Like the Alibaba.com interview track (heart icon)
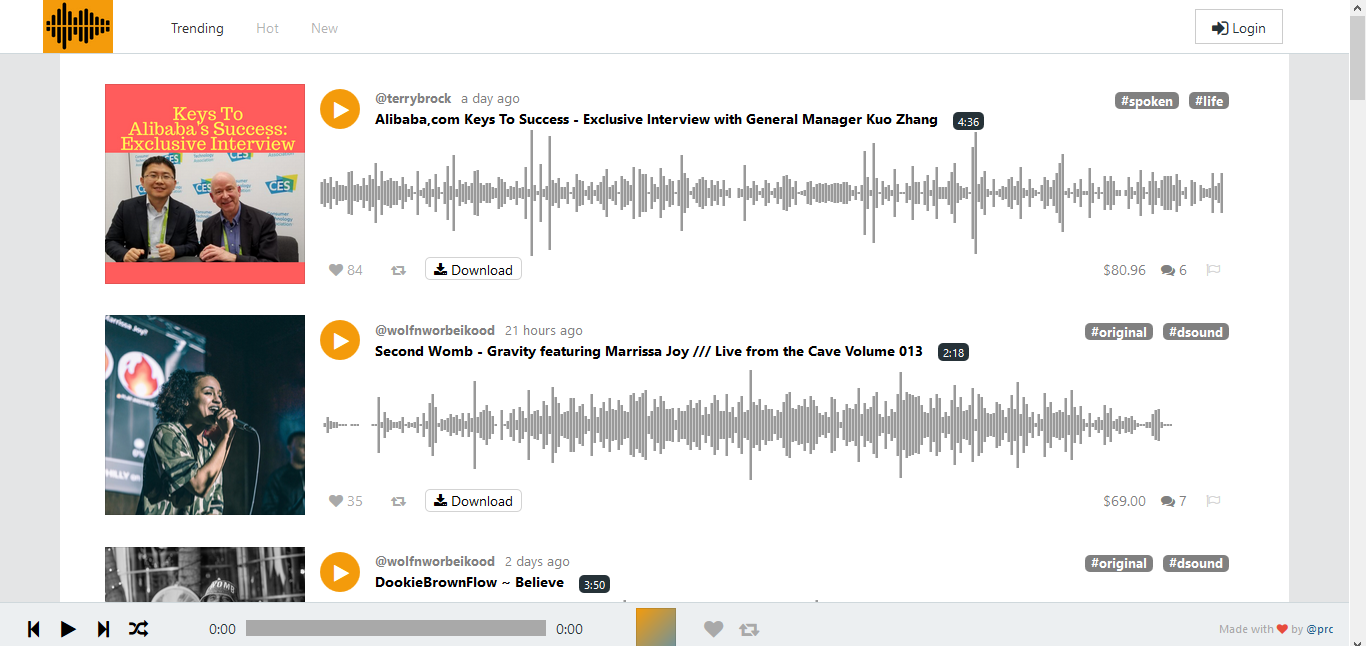This screenshot has width=1366, height=646. coord(336,270)
